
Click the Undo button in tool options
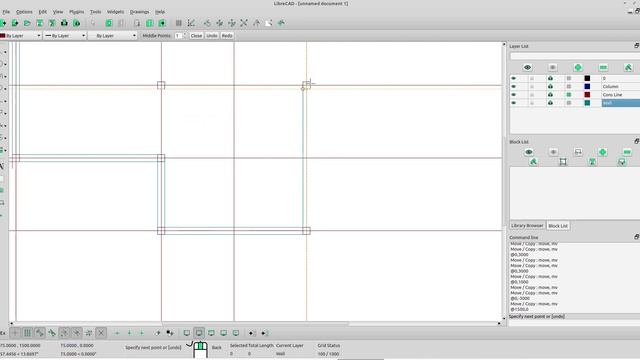point(212,36)
